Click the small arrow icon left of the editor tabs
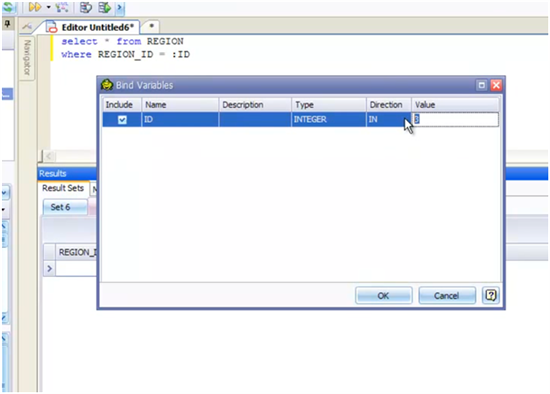550x394 pixels. click(27, 26)
